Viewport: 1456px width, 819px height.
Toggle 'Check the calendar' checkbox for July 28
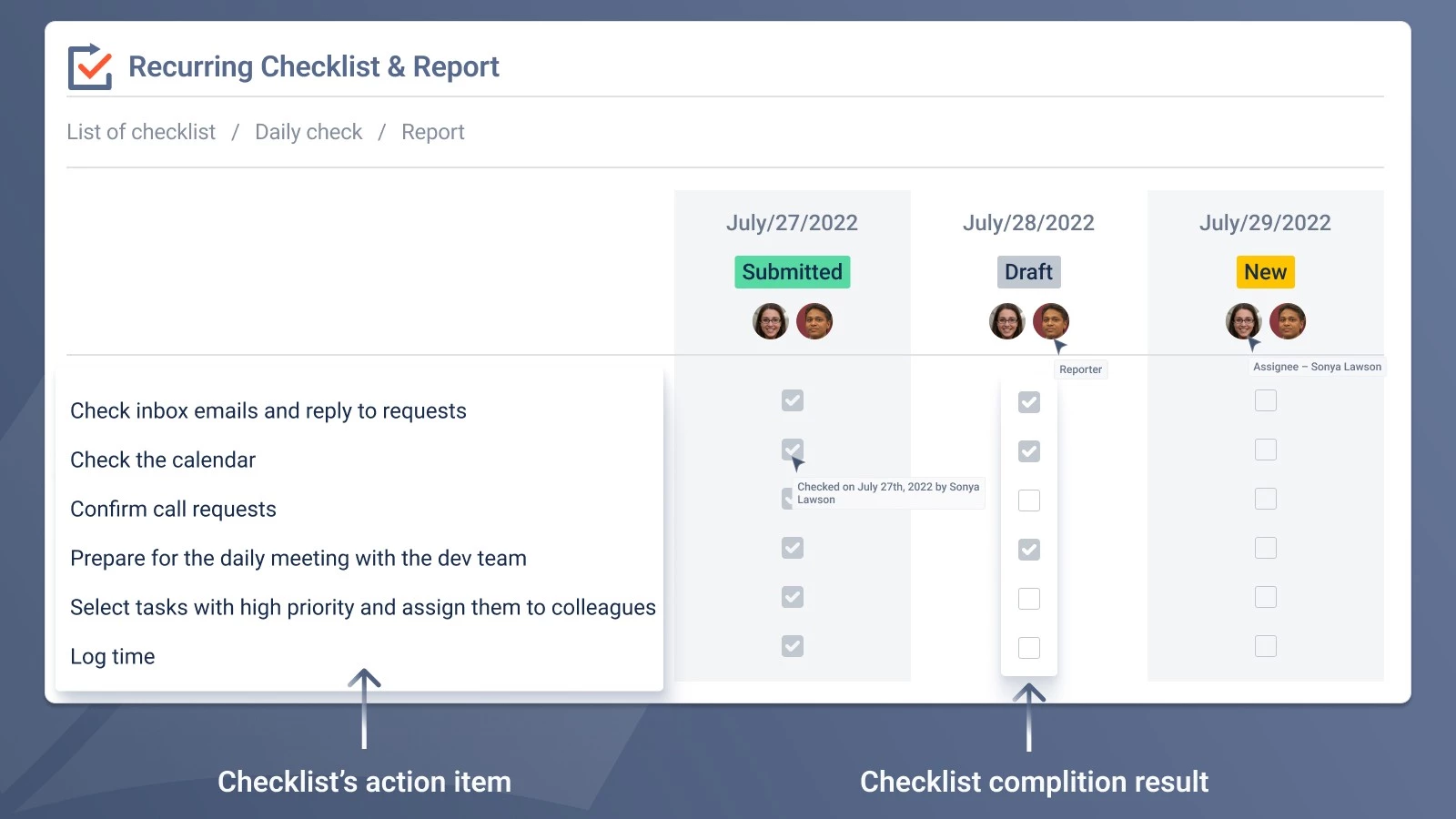(1029, 450)
